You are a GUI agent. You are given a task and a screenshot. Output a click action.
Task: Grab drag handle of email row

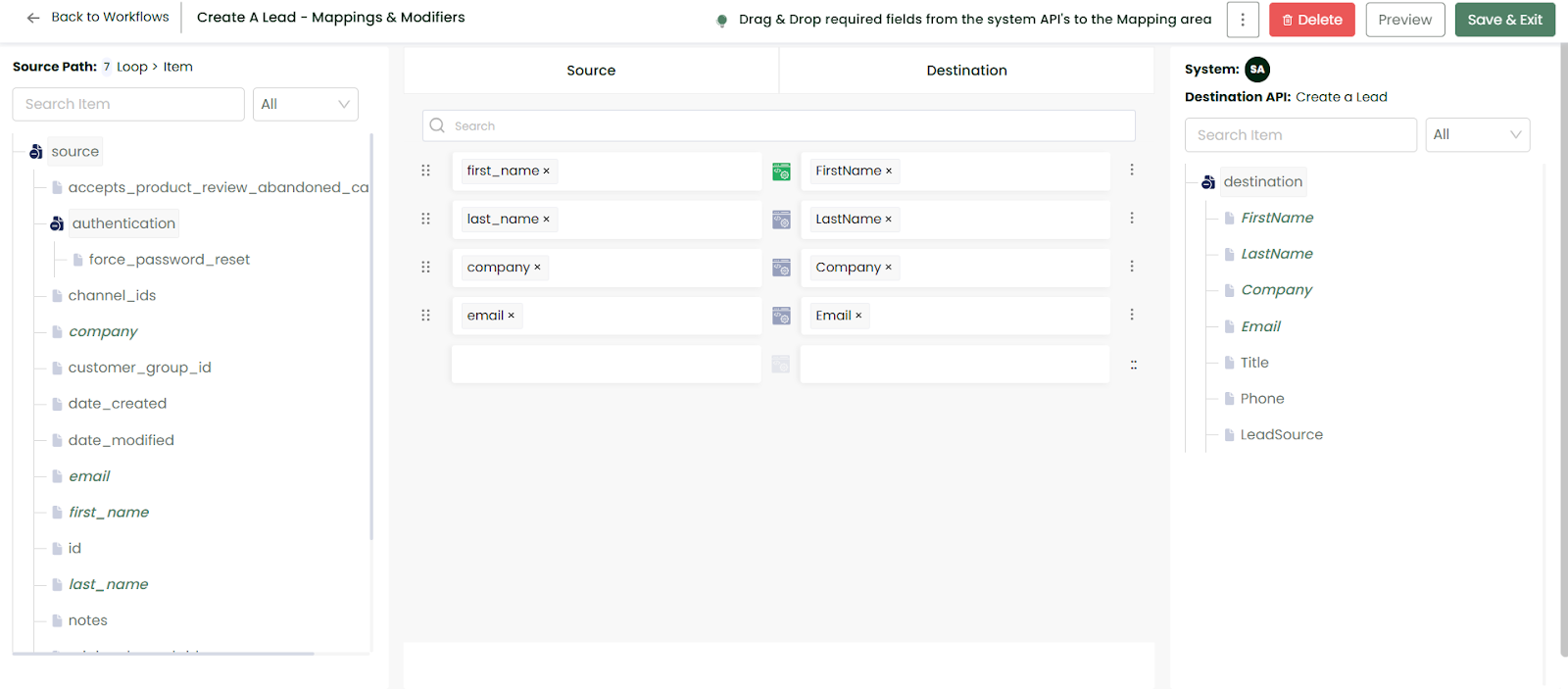pyautogui.click(x=425, y=315)
